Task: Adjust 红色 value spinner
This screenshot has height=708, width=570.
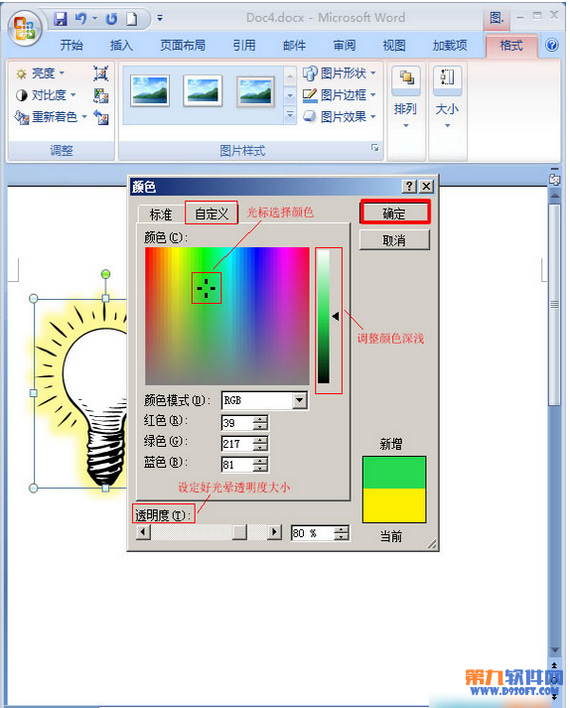Action: click(261, 423)
